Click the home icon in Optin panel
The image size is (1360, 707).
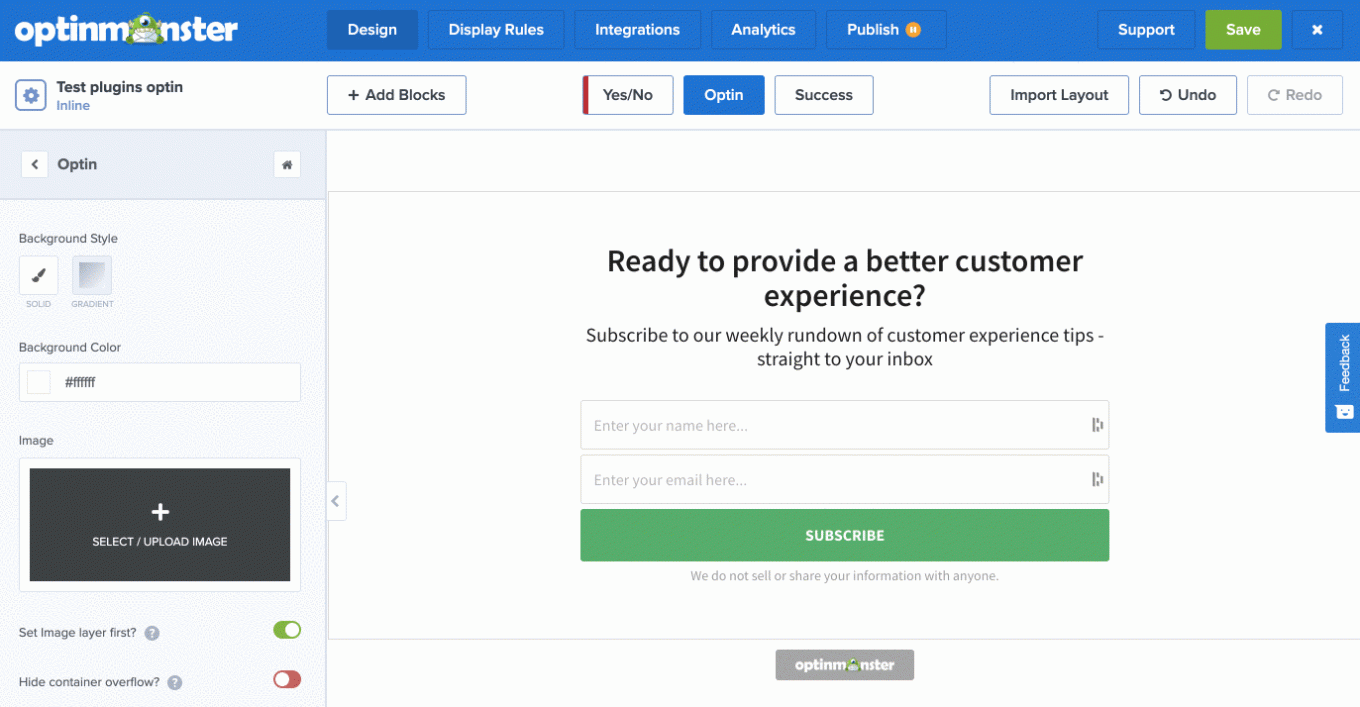(287, 164)
